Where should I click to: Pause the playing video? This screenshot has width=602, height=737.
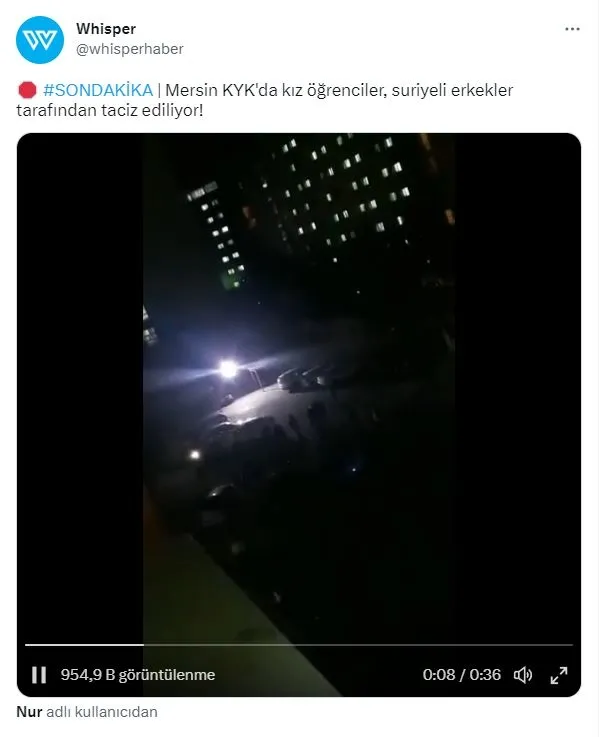(x=39, y=675)
